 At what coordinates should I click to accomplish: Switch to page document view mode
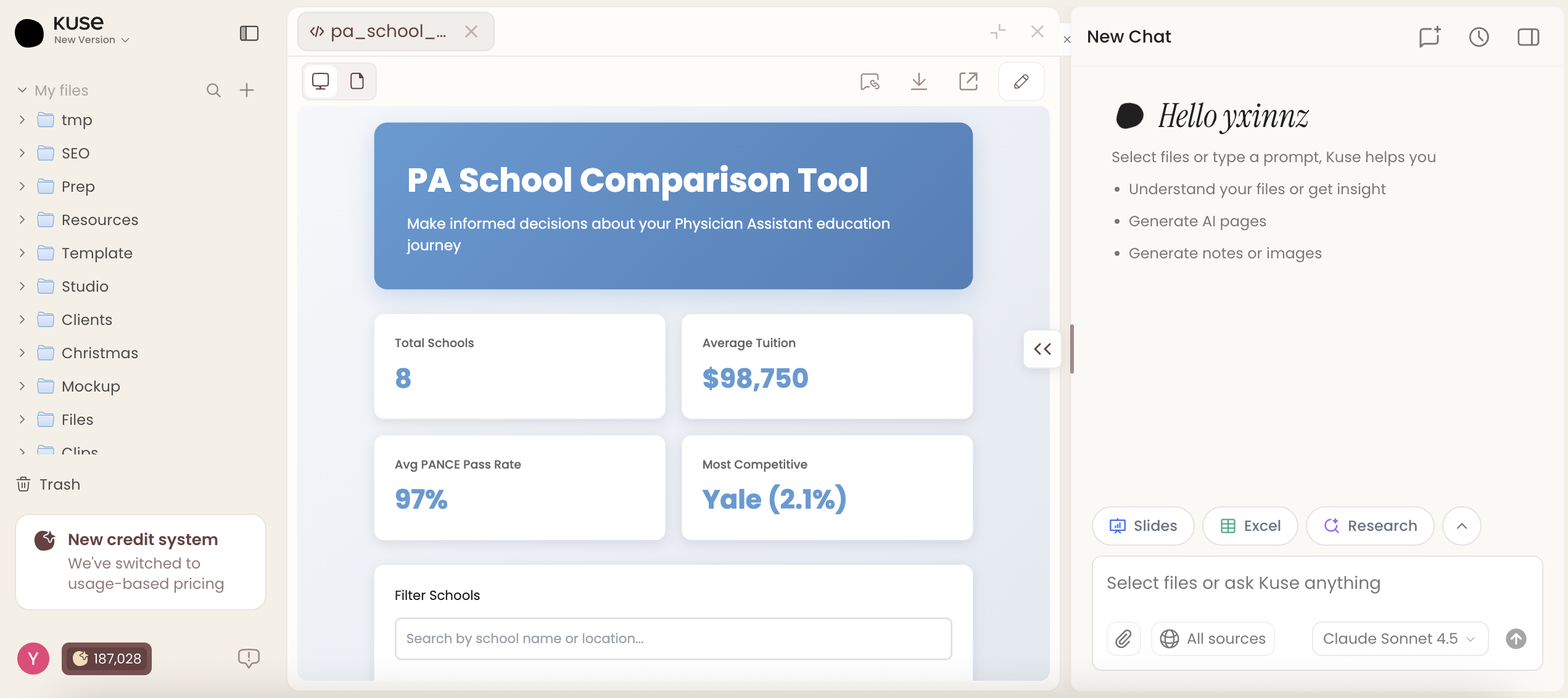(x=357, y=81)
